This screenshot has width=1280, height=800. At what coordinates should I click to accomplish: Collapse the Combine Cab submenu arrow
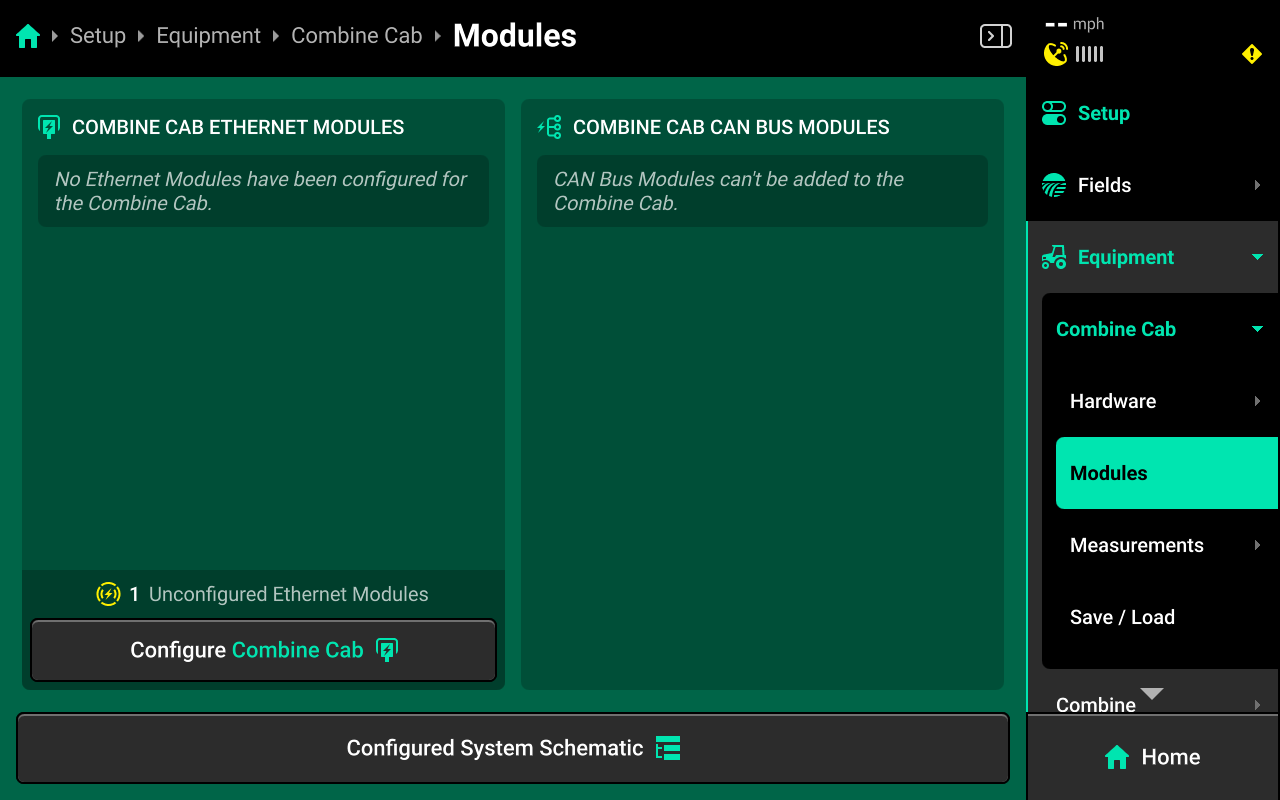point(1257,329)
